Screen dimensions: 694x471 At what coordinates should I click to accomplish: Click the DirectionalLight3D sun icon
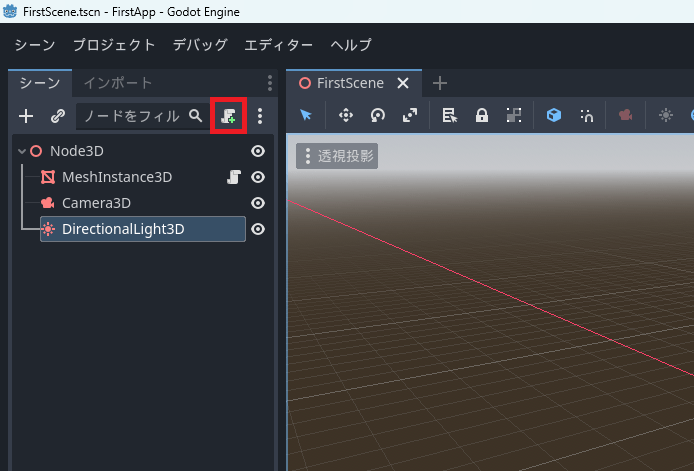(48, 229)
